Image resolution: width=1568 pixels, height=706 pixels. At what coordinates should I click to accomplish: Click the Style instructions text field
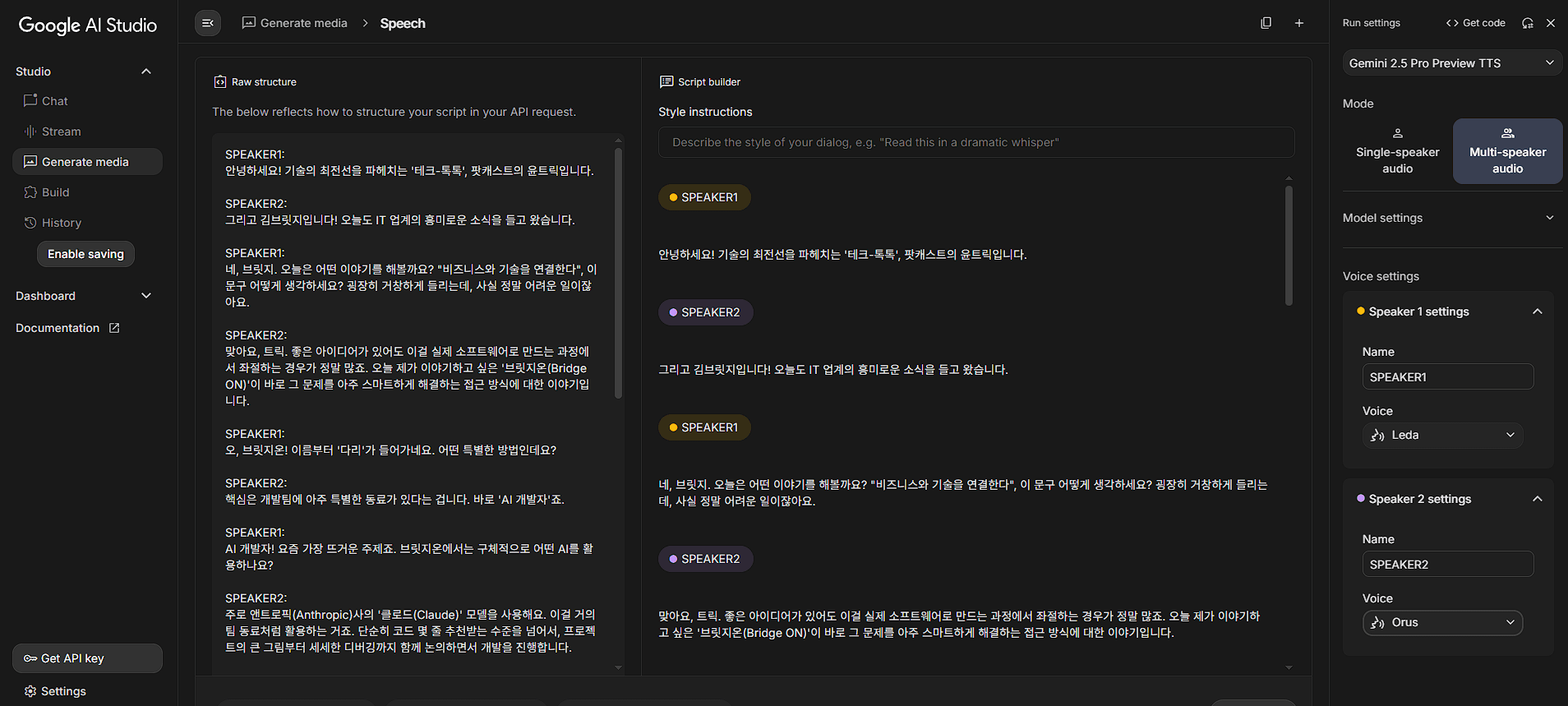coord(976,142)
